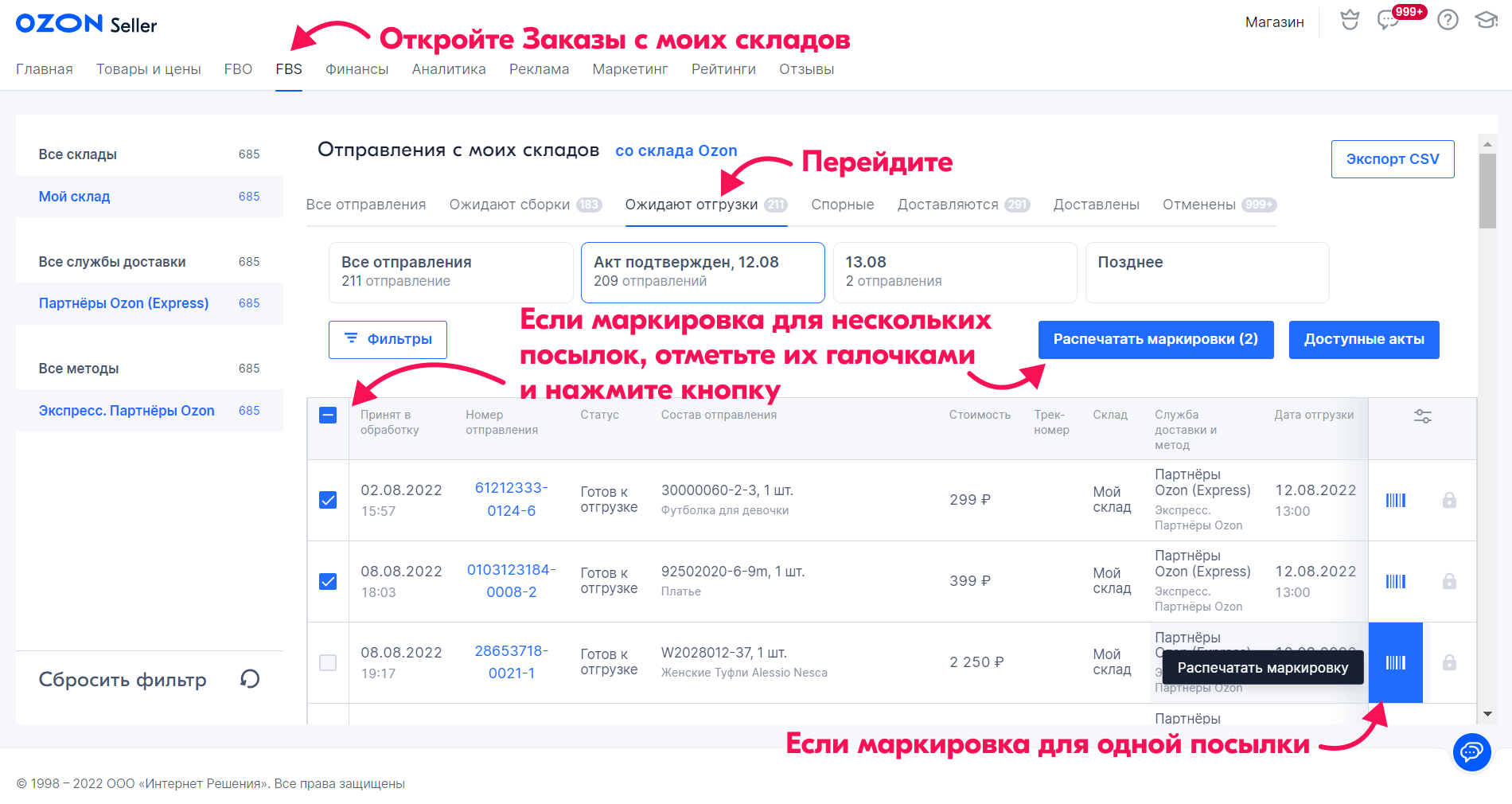Click scrollbar down arrow
This screenshot has width=1512, height=804.
[1487, 714]
